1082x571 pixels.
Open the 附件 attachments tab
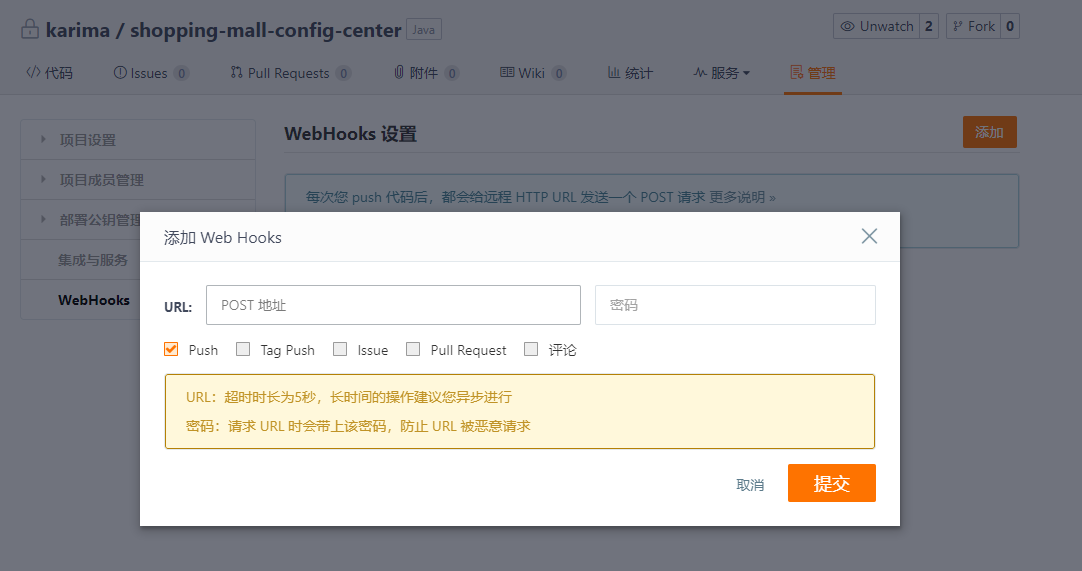(426, 72)
